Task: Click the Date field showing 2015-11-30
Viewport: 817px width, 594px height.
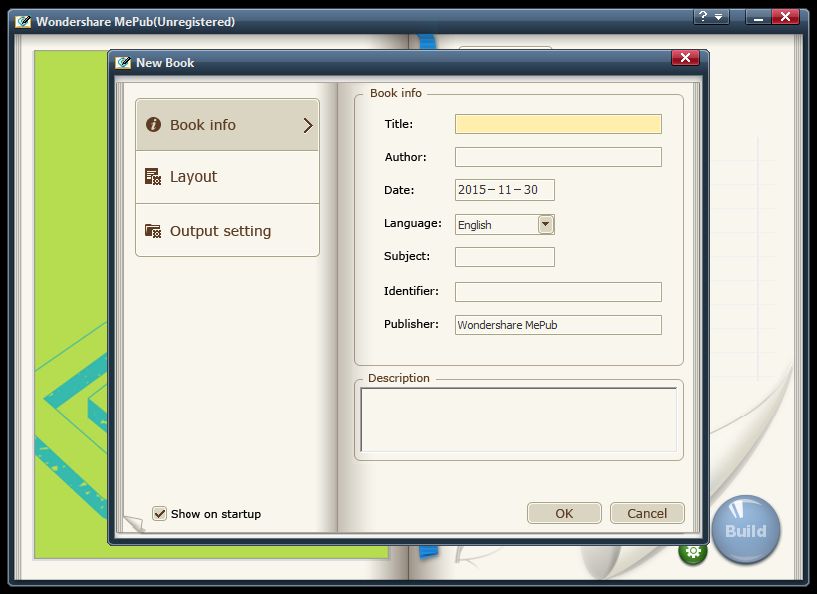Action: click(504, 190)
